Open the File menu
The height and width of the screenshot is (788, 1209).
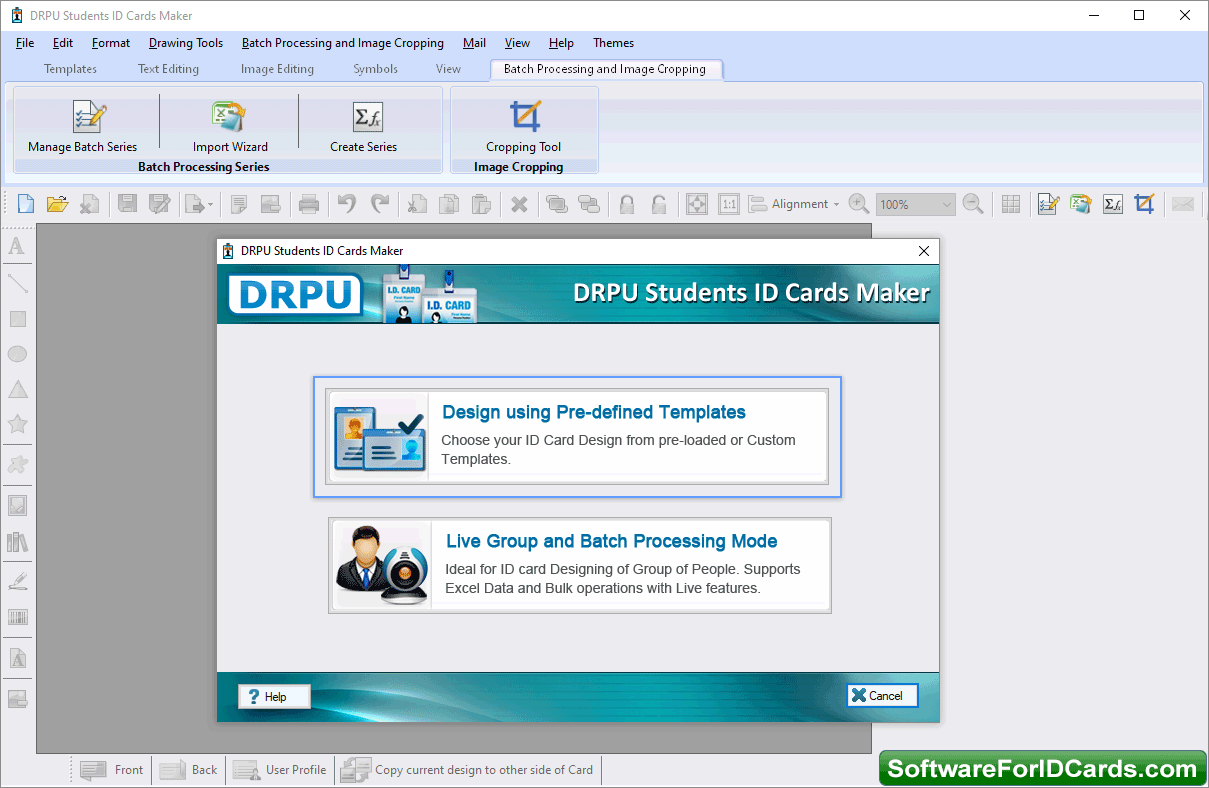click(x=25, y=43)
